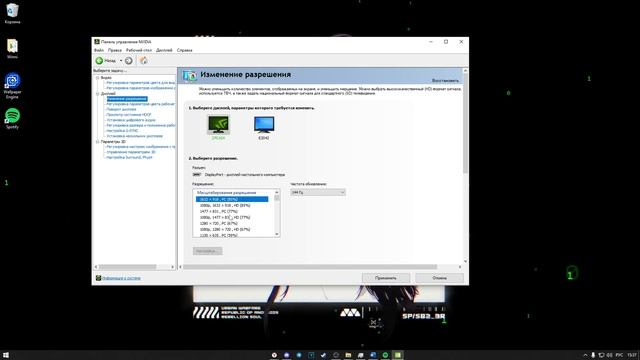This screenshot has height=360, width=640.
Task: Open the Информация о системе link
Action: click(121, 278)
